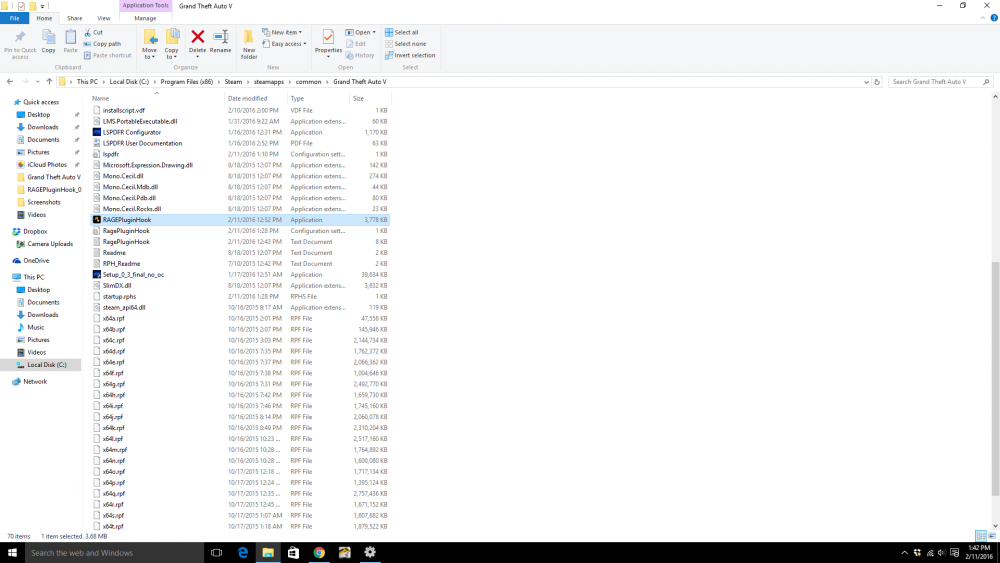Create a New folder
The height and width of the screenshot is (563, 1000).
point(249,44)
